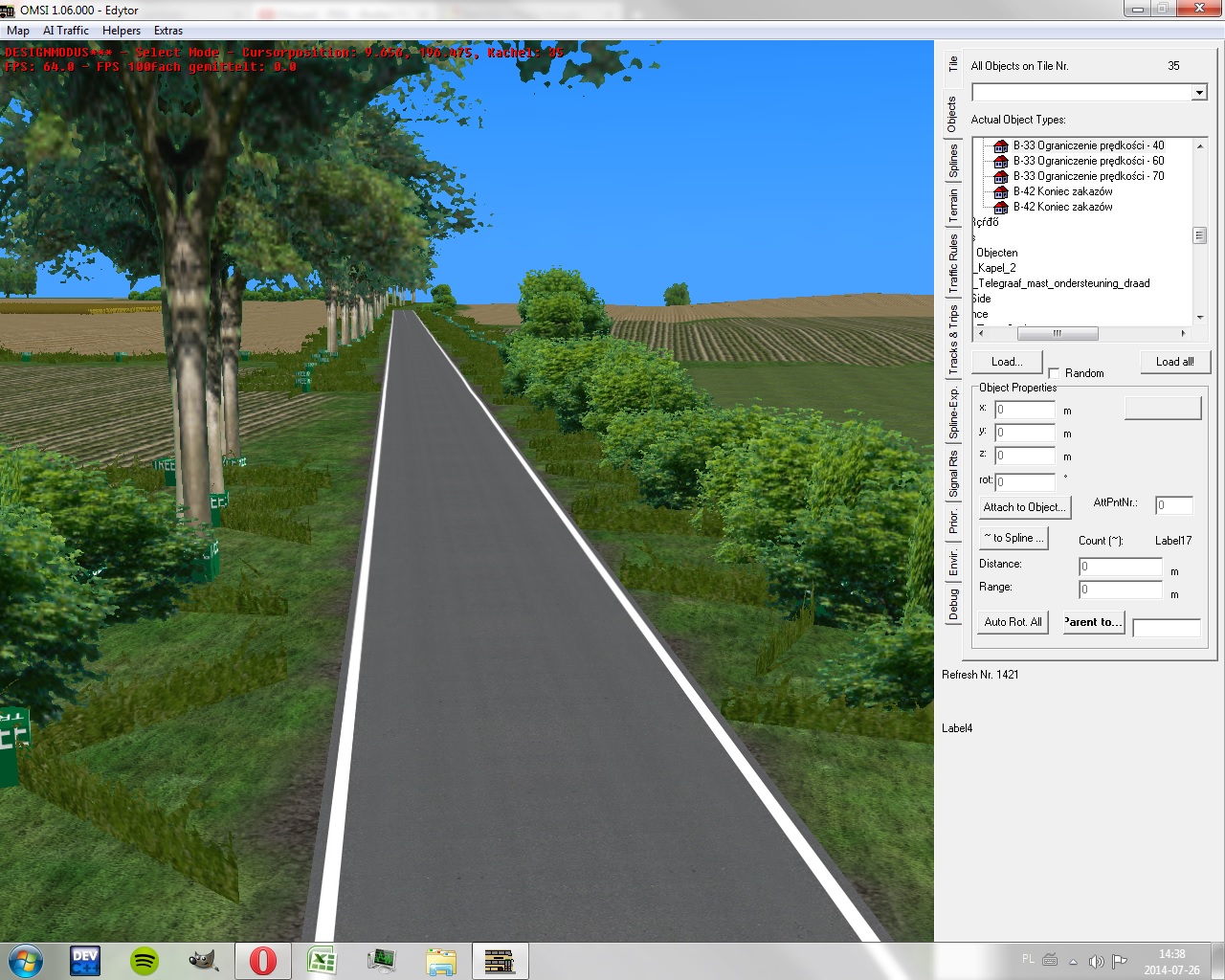The image size is (1225, 980).
Task: Switch to the Envir. tab
Action: pyautogui.click(x=953, y=563)
